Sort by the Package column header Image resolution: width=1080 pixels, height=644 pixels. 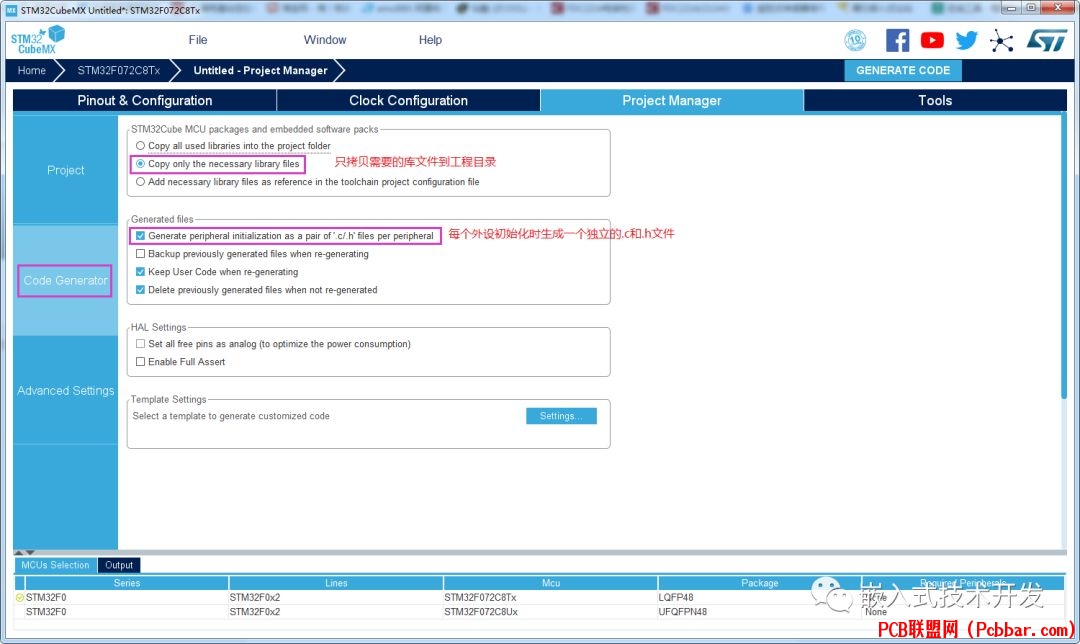click(760, 583)
